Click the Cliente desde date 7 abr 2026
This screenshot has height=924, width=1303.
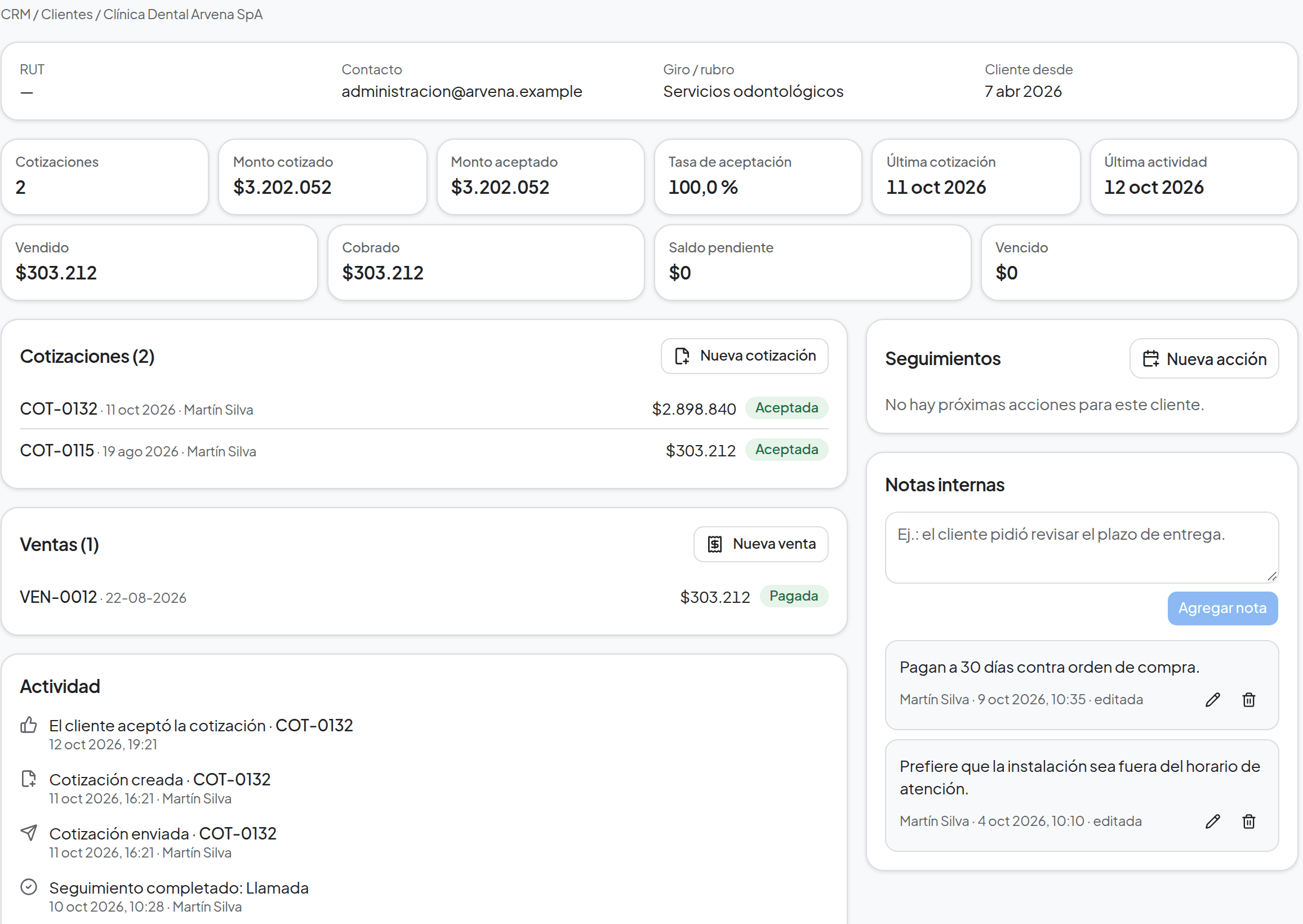pyautogui.click(x=1023, y=92)
